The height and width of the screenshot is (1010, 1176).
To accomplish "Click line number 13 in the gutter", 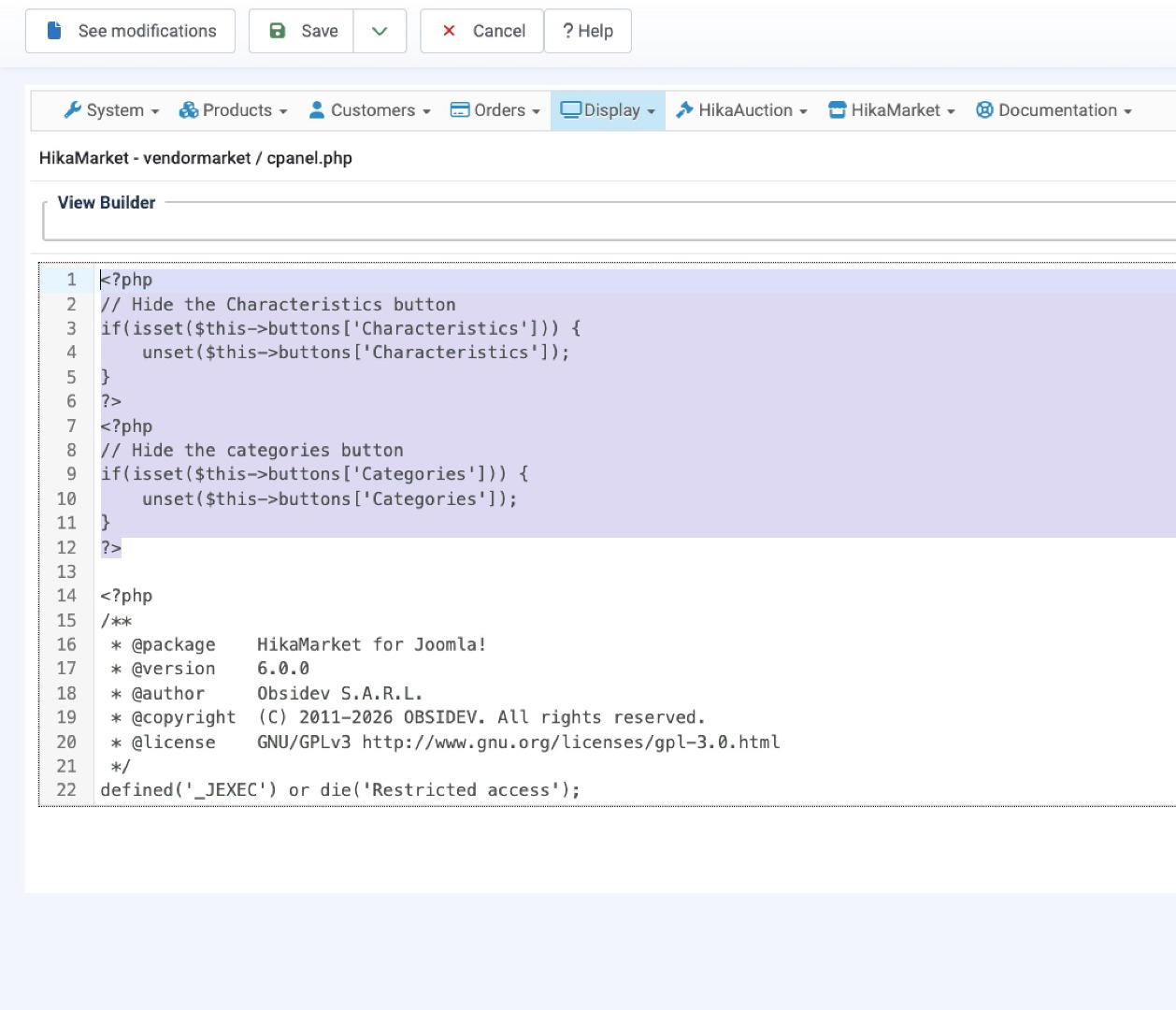I will coord(66,571).
